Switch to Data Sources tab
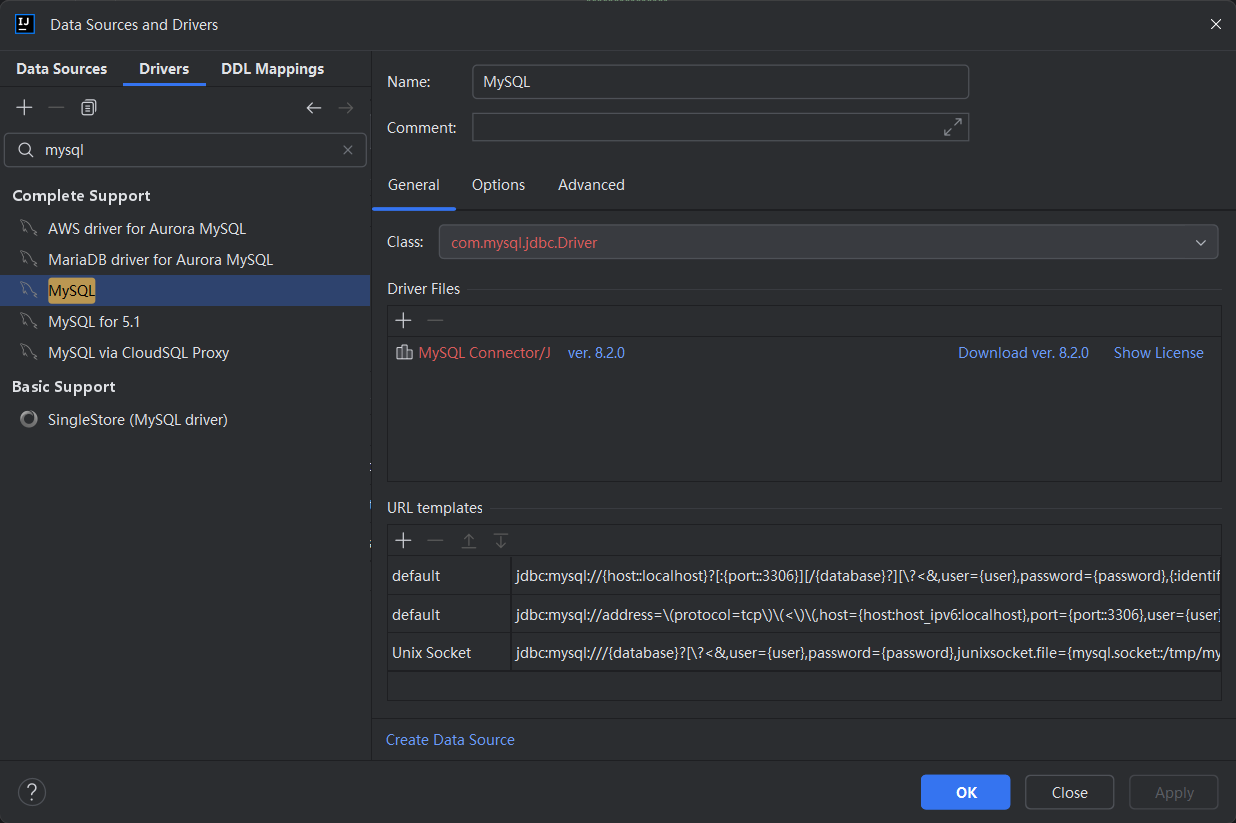Viewport: 1236px width, 823px height. click(x=62, y=69)
